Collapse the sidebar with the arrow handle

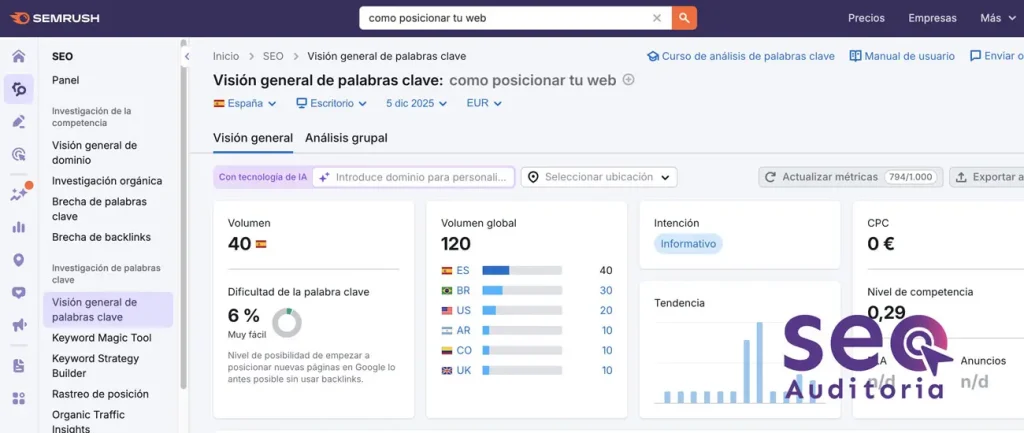point(187,57)
